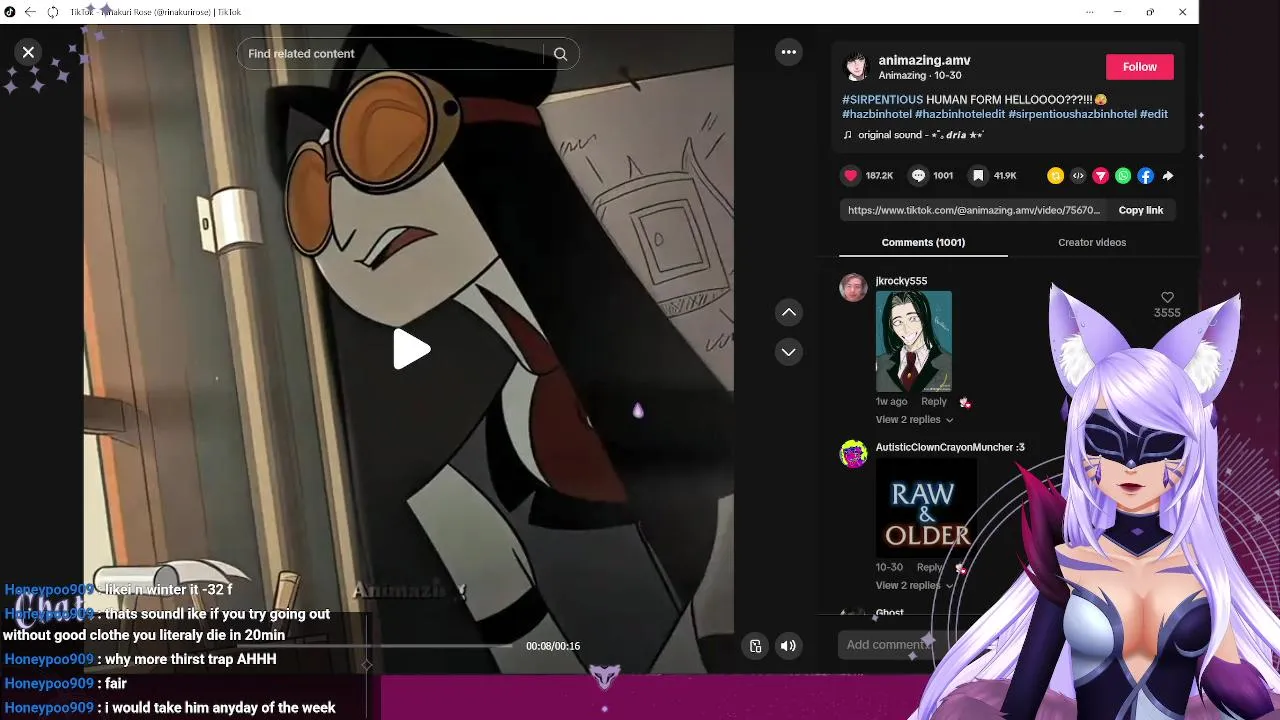Open AutisticClownCrayonMuncher username
Image resolution: width=1280 pixels, height=720 pixels.
pos(950,447)
